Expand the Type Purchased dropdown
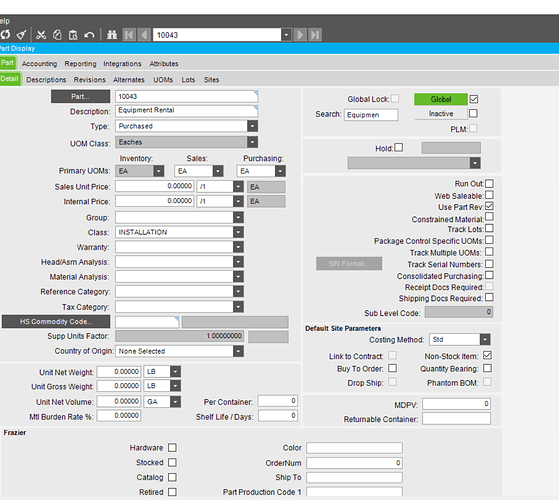 tap(252, 126)
